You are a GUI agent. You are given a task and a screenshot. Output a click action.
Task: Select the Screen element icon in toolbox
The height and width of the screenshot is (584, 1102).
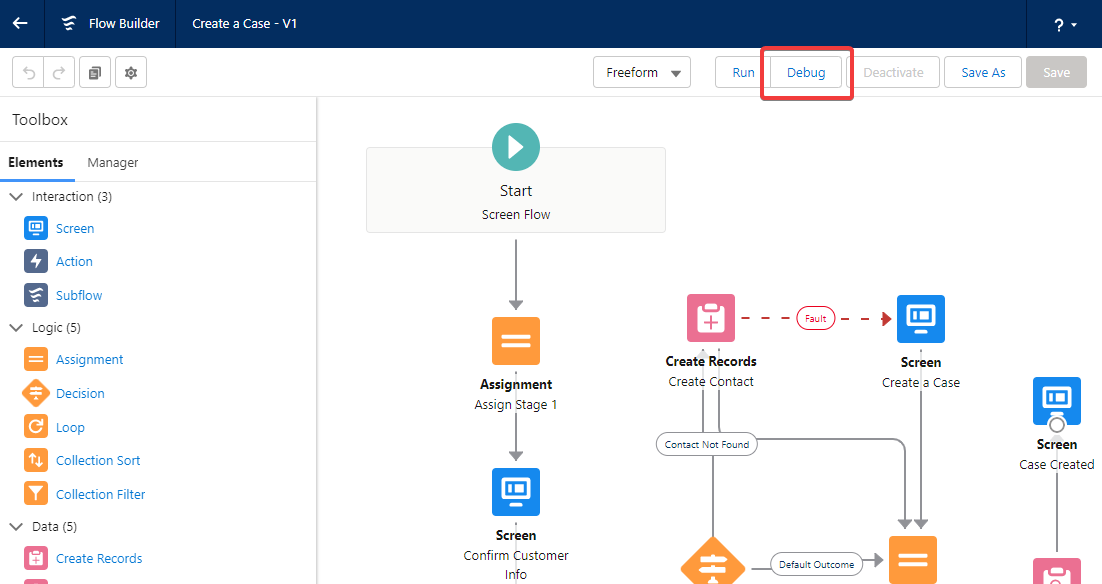[36, 228]
